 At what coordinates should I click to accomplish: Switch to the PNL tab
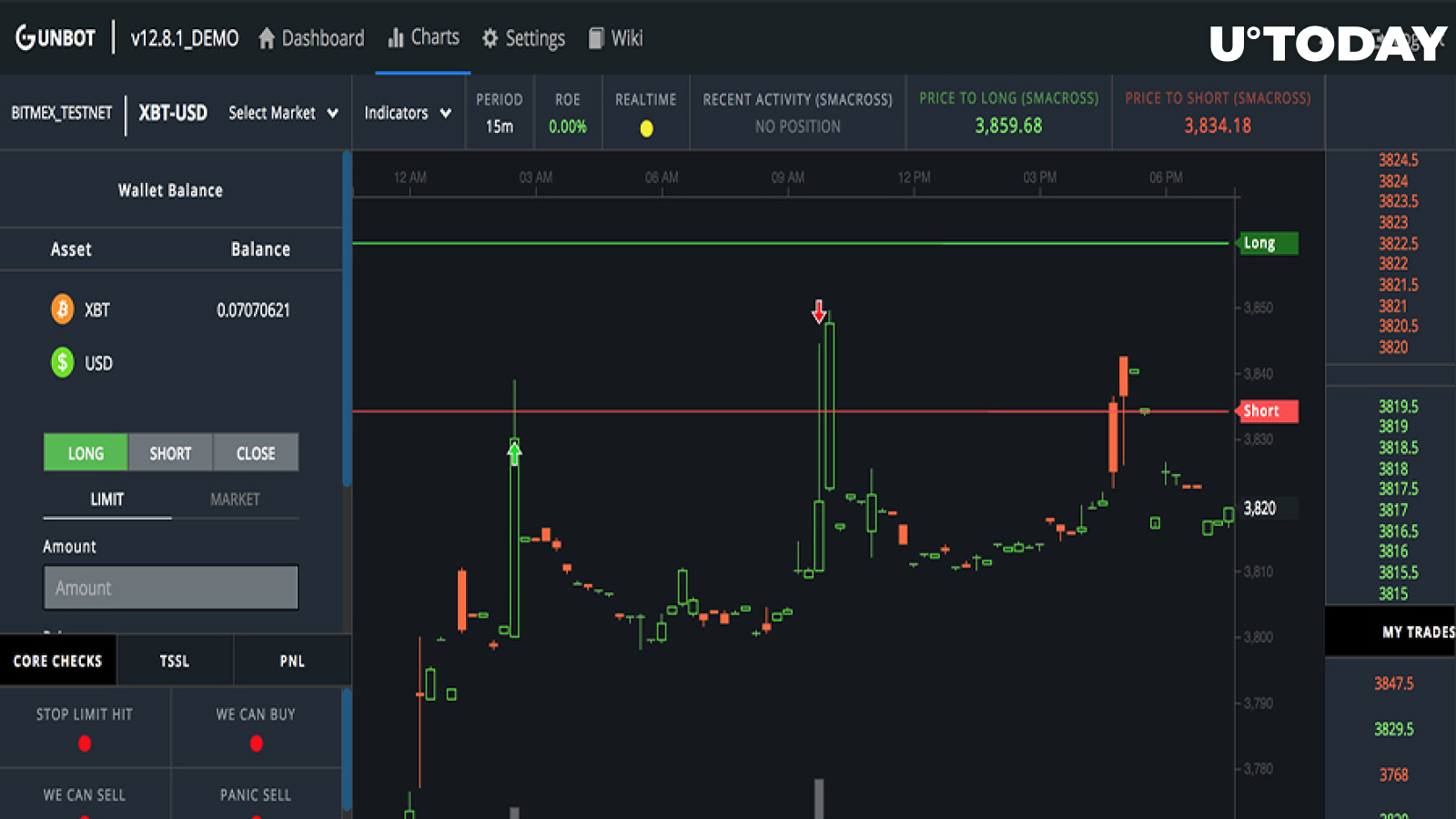(292, 661)
